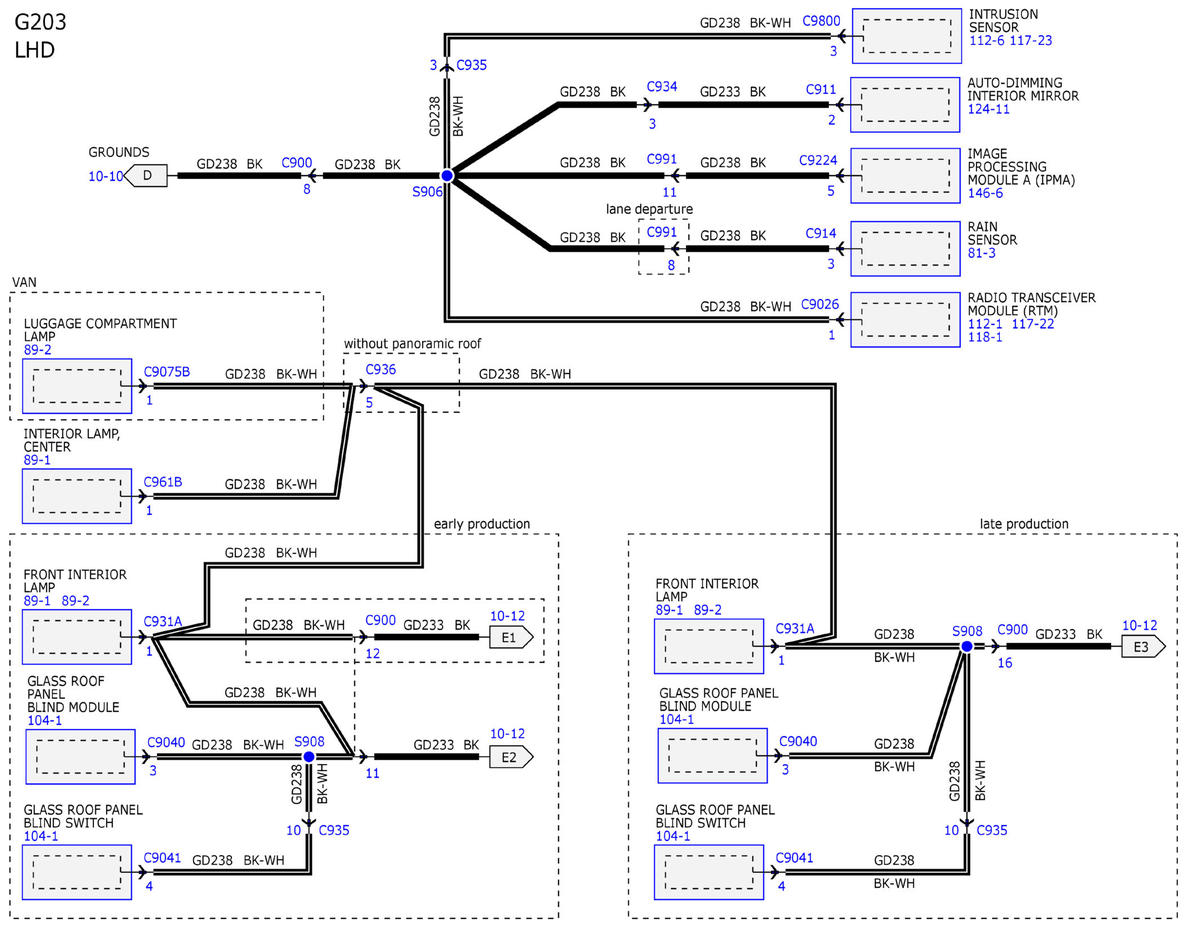Click the E3 off-page connector arrow
The width and height of the screenshot is (1200, 927).
pos(1142,647)
